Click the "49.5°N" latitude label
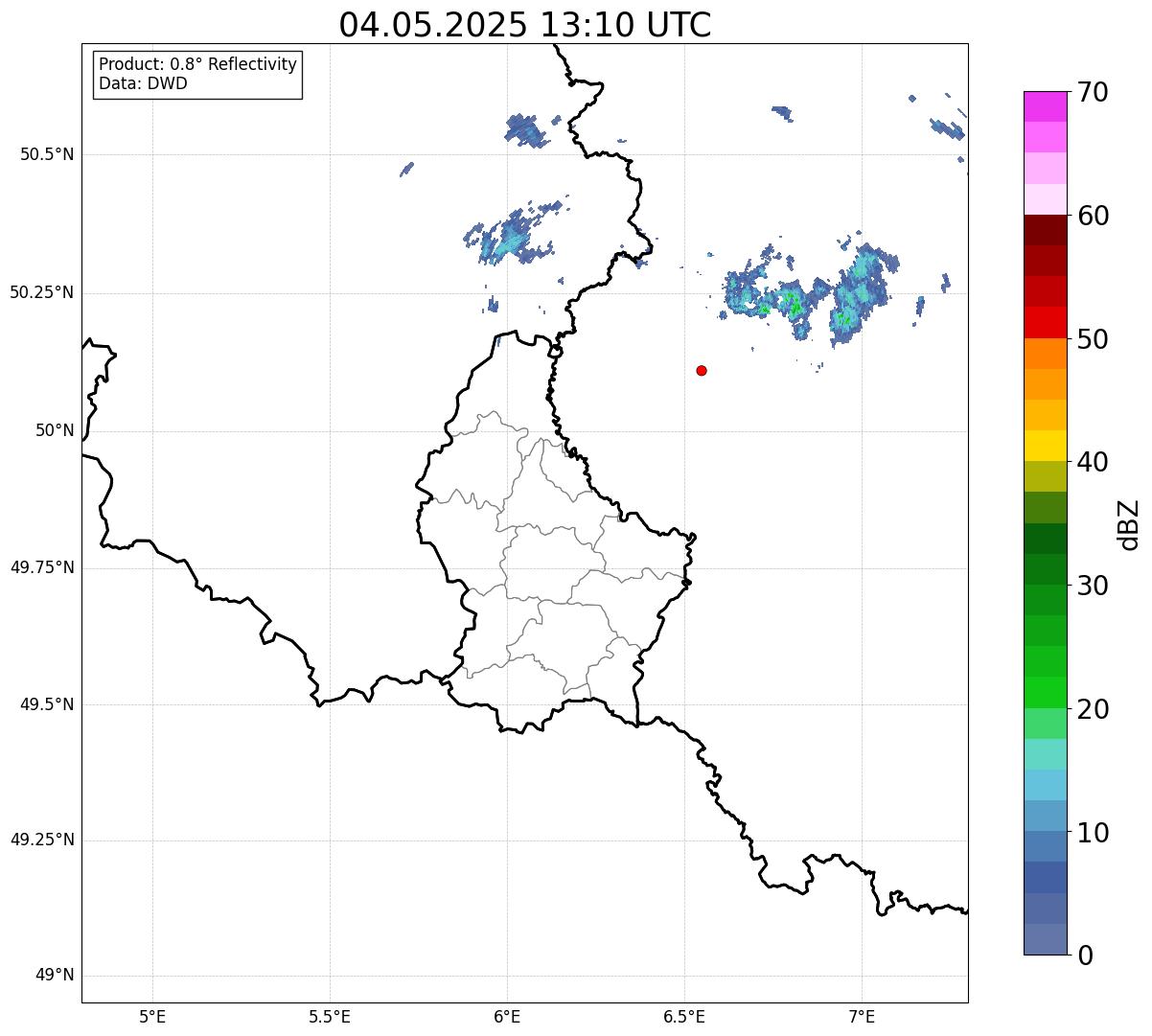Image resolution: width=1152 pixels, height=1036 pixels. click(47, 704)
